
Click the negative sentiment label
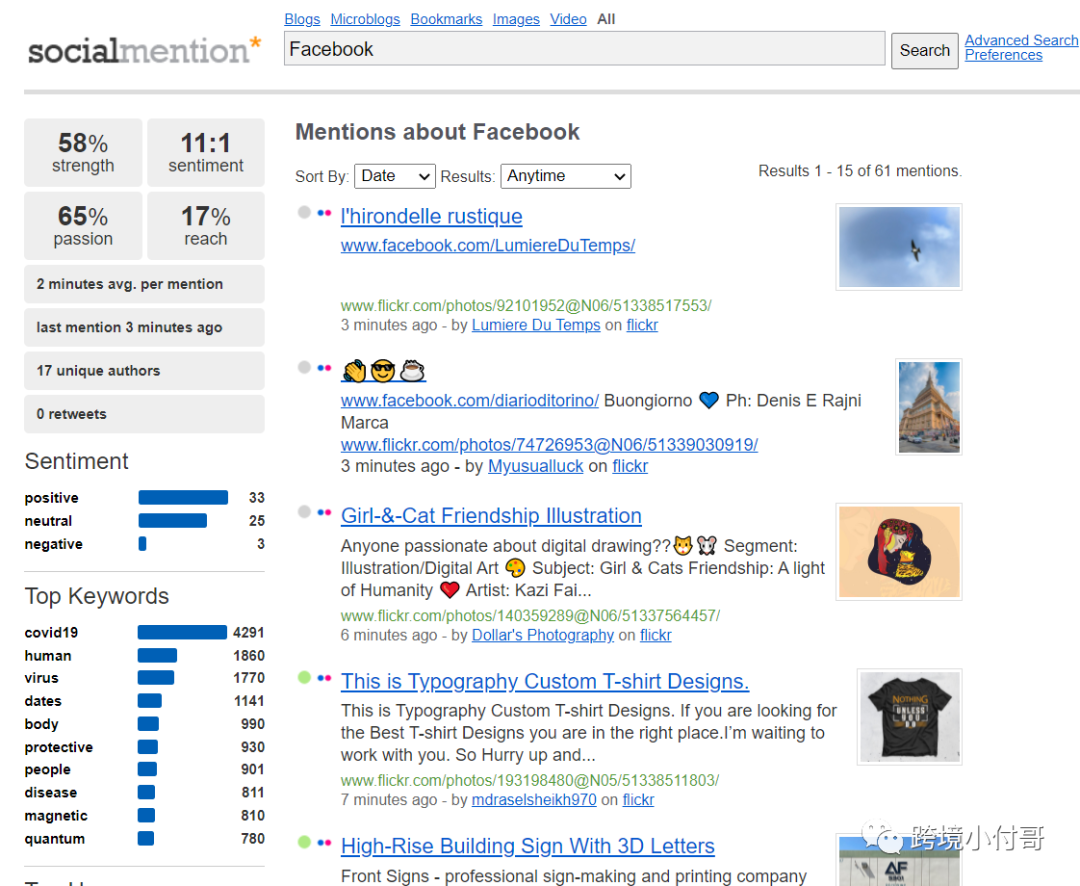54,544
